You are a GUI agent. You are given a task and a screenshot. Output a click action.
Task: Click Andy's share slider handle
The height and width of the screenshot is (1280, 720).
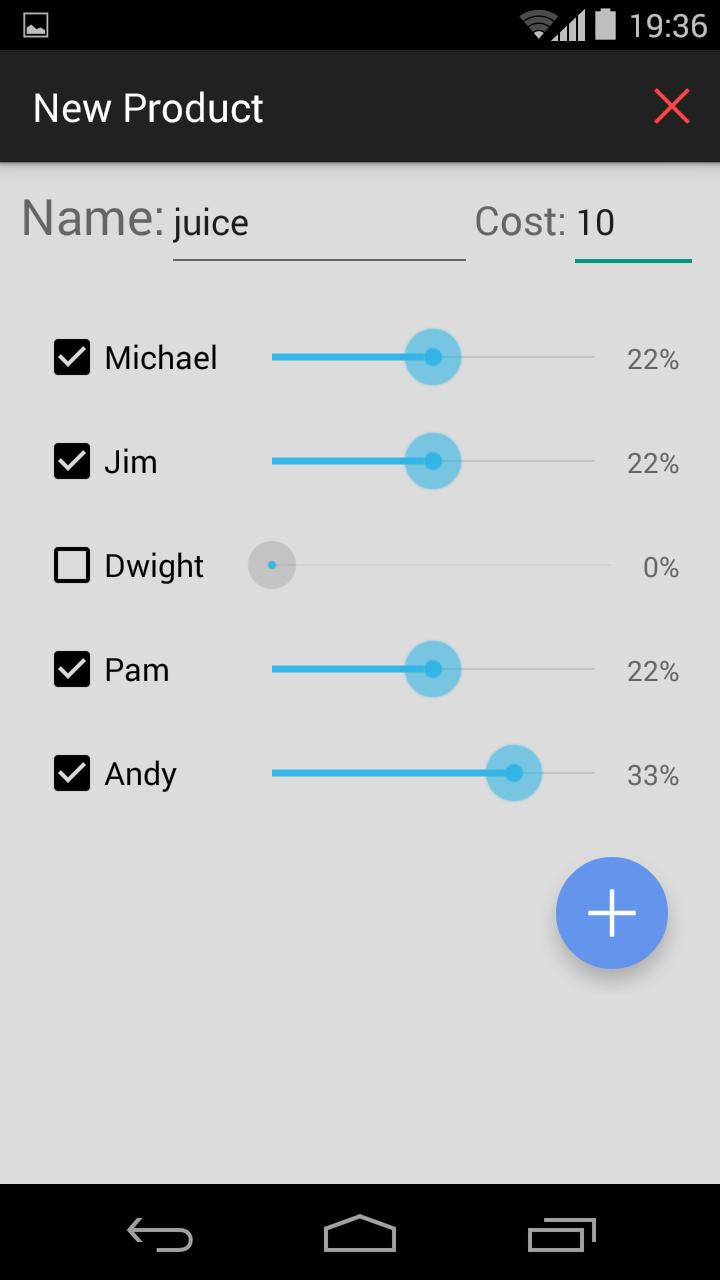(514, 773)
